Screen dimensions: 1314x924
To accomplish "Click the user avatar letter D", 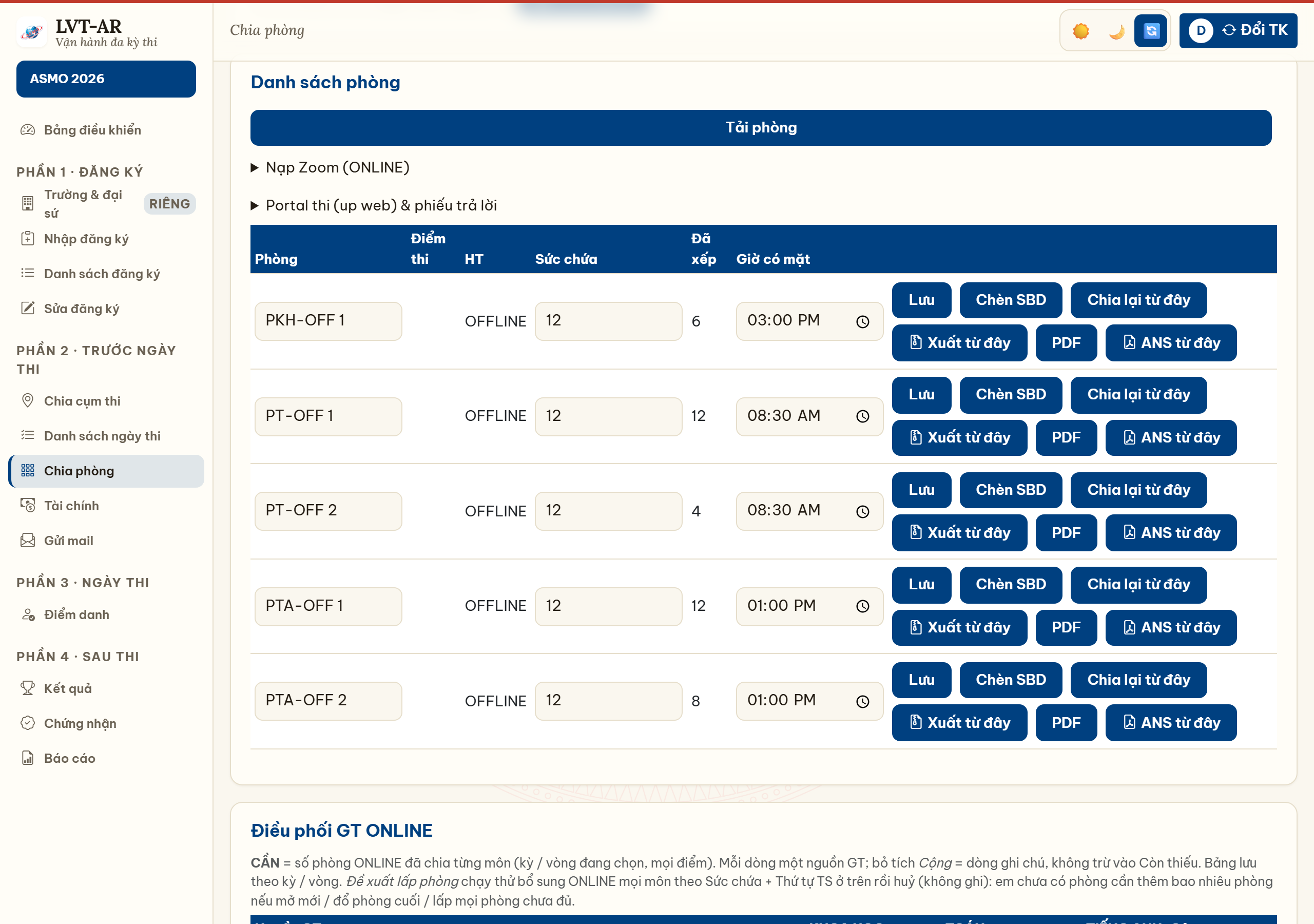I will click(1201, 31).
